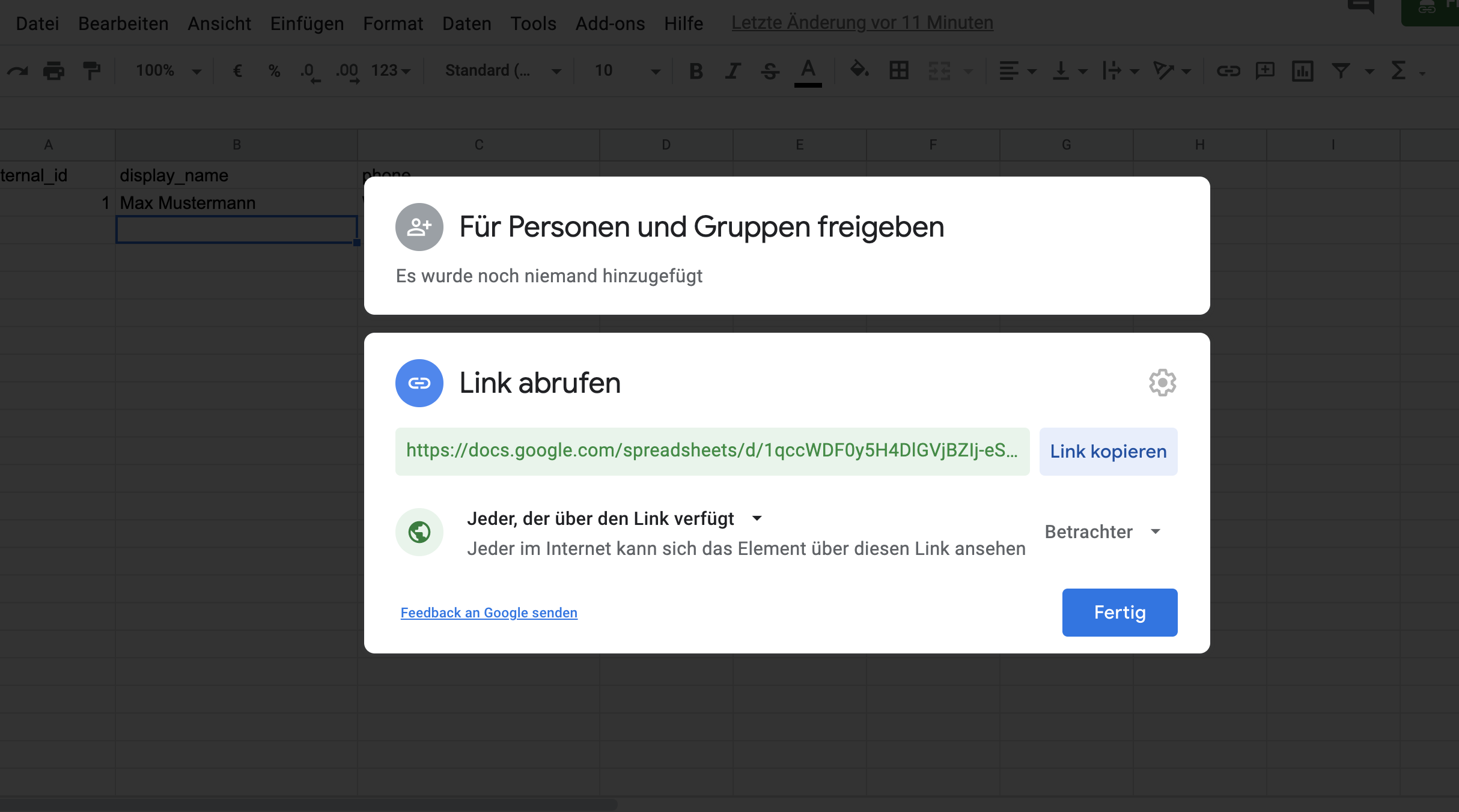1459x812 pixels.
Task: Open the 123 number format dropdown
Action: click(391, 71)
